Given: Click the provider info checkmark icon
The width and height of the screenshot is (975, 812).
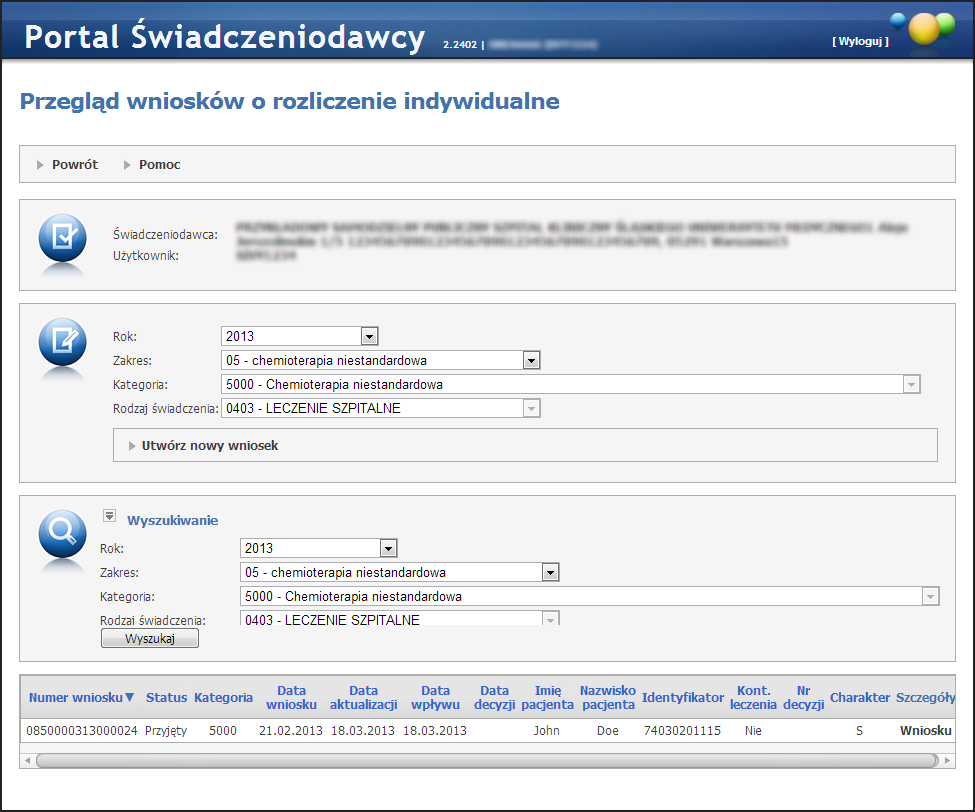Looking at the screenshot, I should (x=63, y=240).
